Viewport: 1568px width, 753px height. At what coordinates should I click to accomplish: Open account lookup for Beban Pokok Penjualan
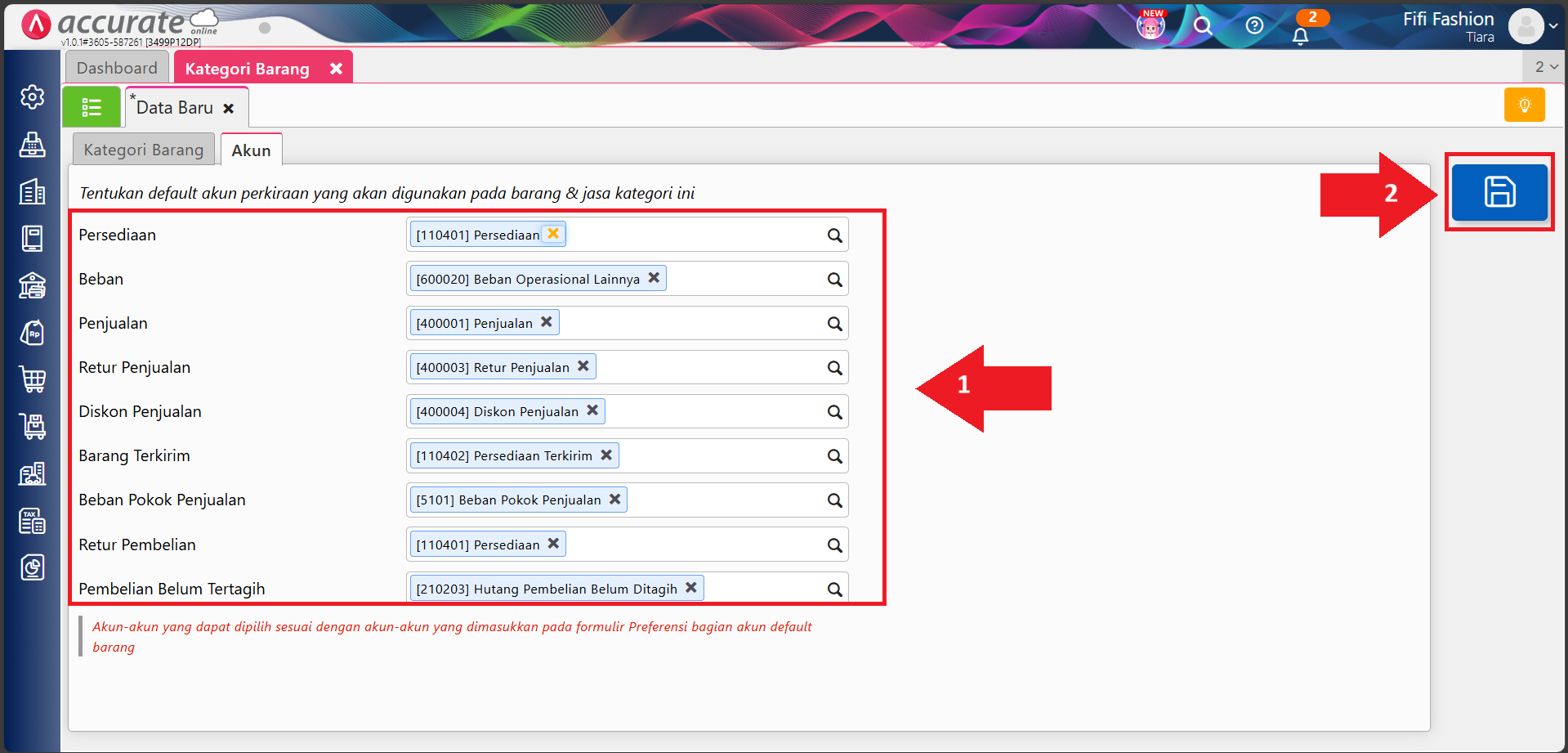[834, 500]
